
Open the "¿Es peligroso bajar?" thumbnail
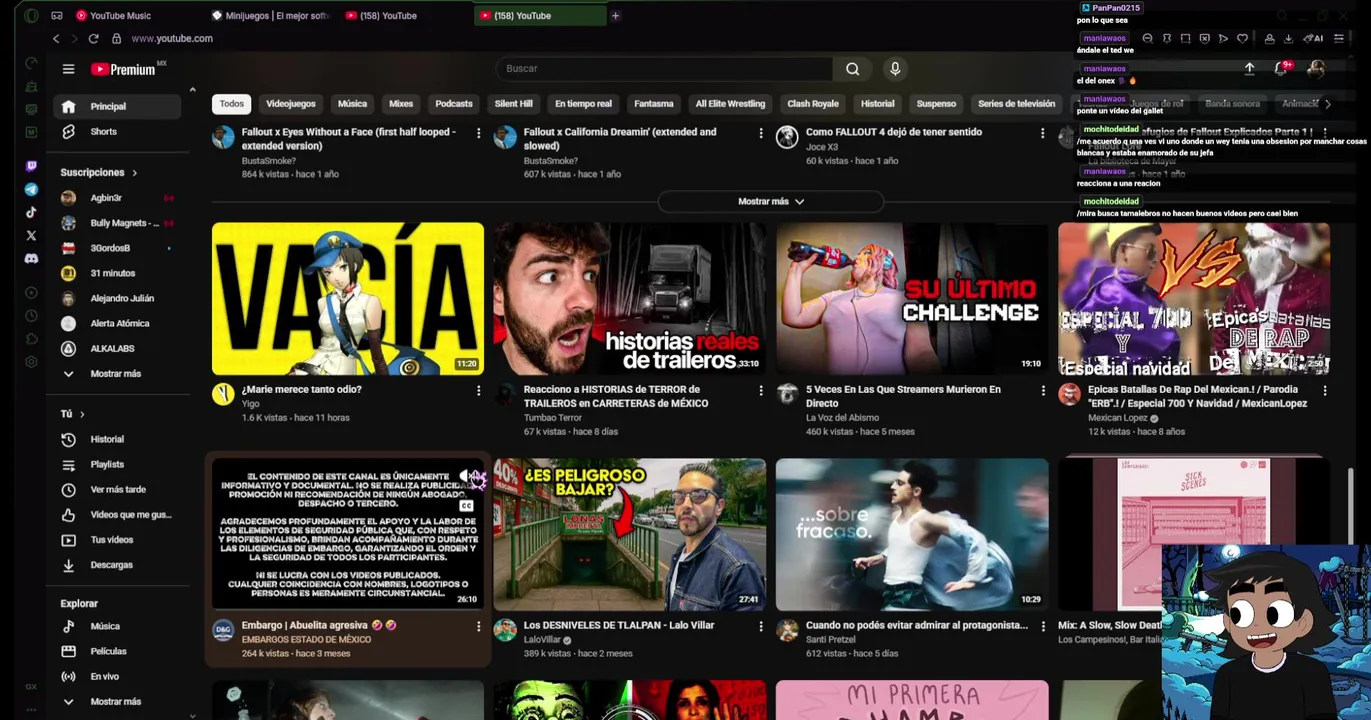point(630,535)
